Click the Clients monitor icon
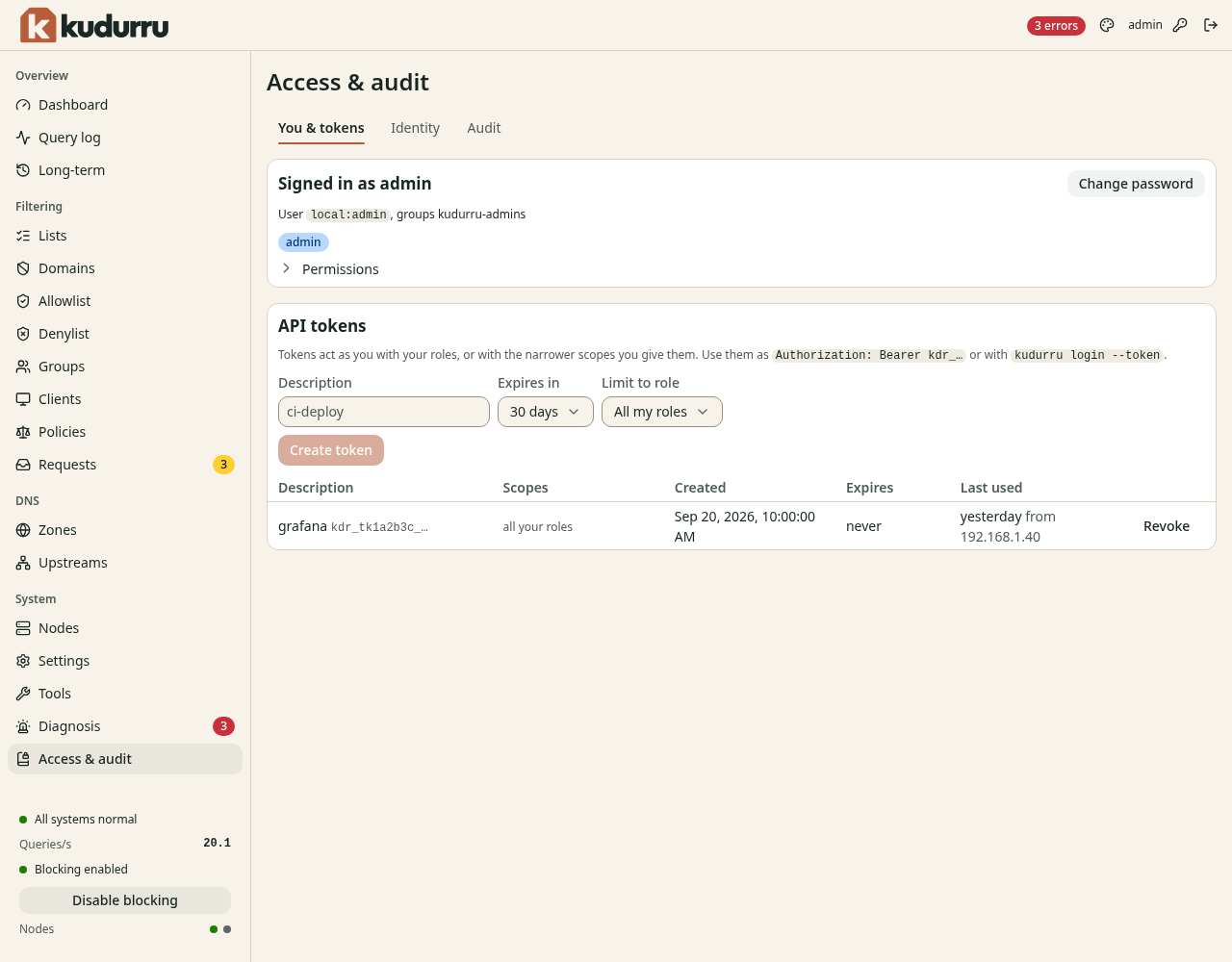The image size is (1232, 962). pyautogui.click(x=23, y=399)
